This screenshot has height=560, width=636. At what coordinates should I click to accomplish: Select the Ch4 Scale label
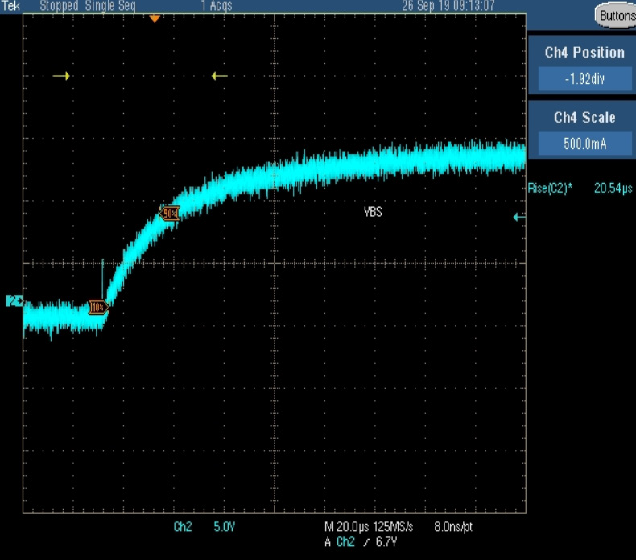(x=581, y=117)
